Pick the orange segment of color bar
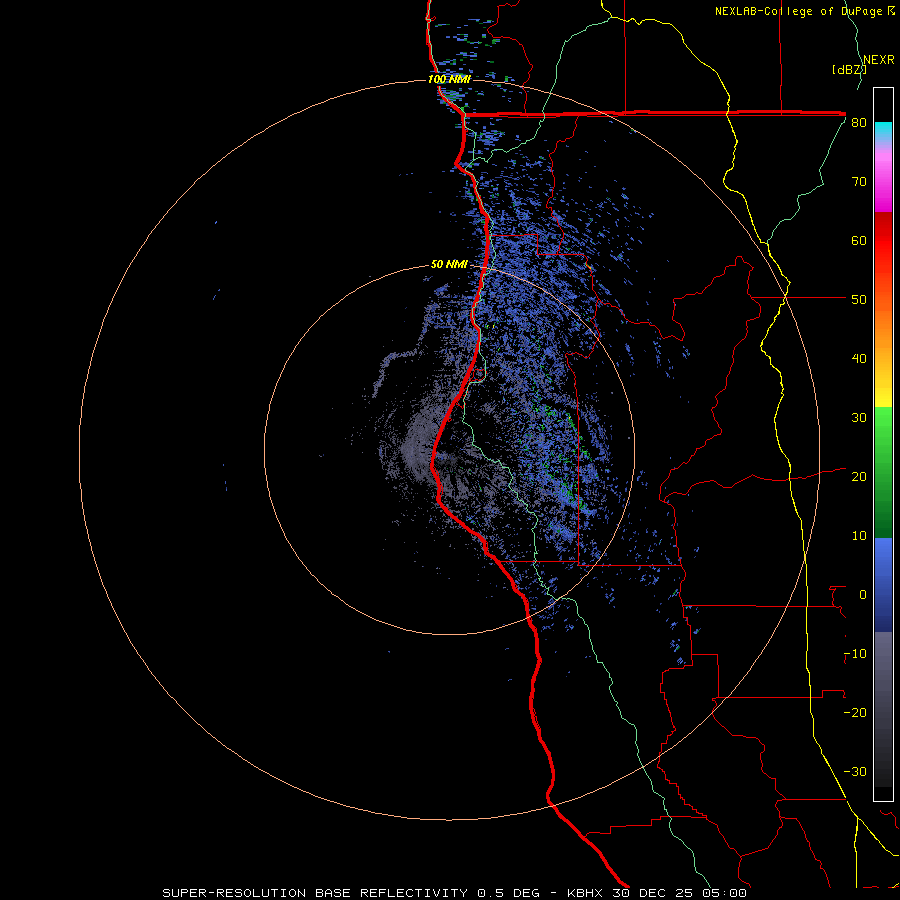Screen dimensions: 900x900 pos(883,333)
